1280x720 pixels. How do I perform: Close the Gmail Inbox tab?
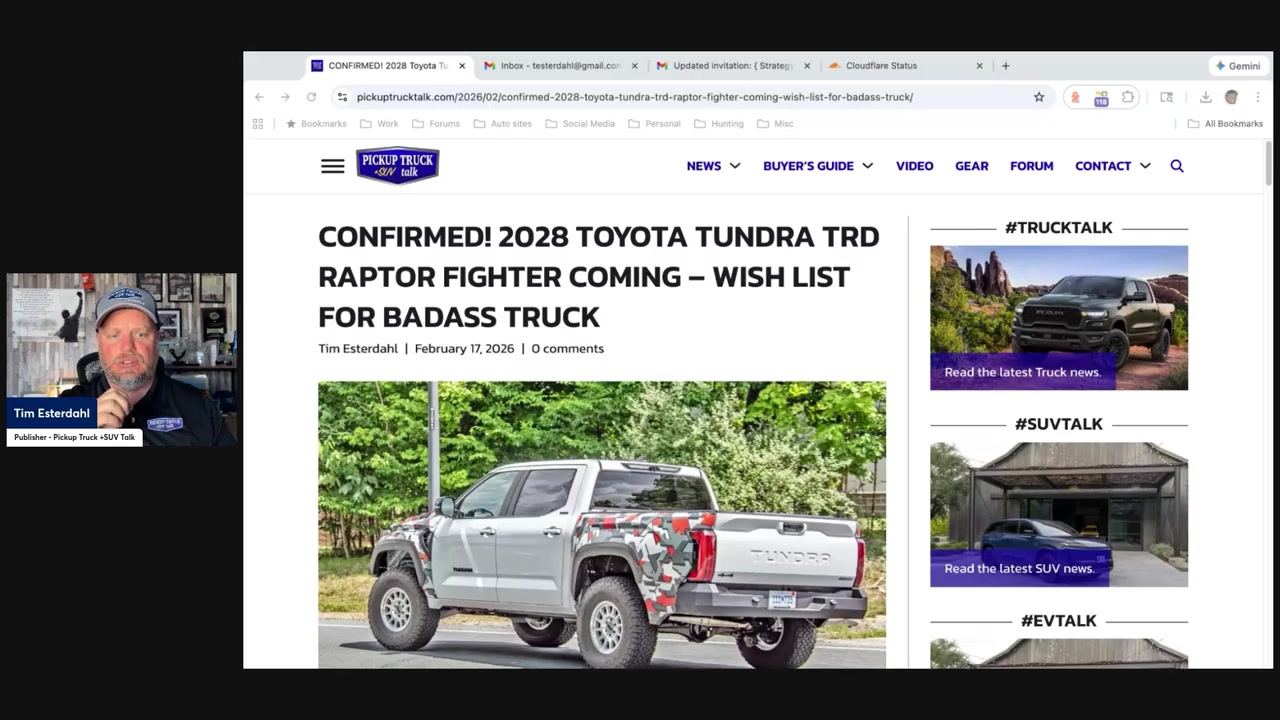(634, 66)
